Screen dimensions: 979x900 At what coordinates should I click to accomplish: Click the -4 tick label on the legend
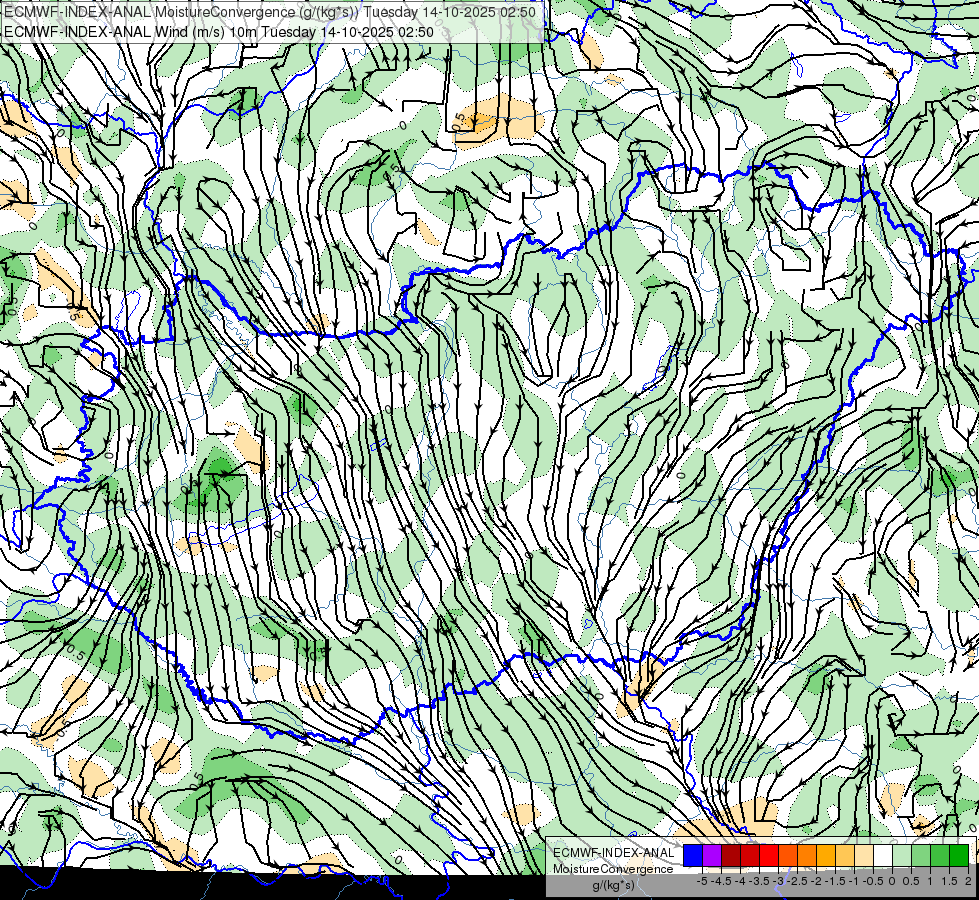coord(740,881)
